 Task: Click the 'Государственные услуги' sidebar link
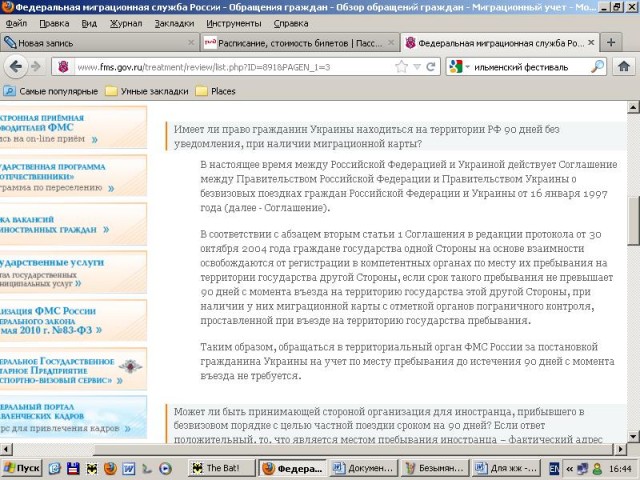[60, 266]
